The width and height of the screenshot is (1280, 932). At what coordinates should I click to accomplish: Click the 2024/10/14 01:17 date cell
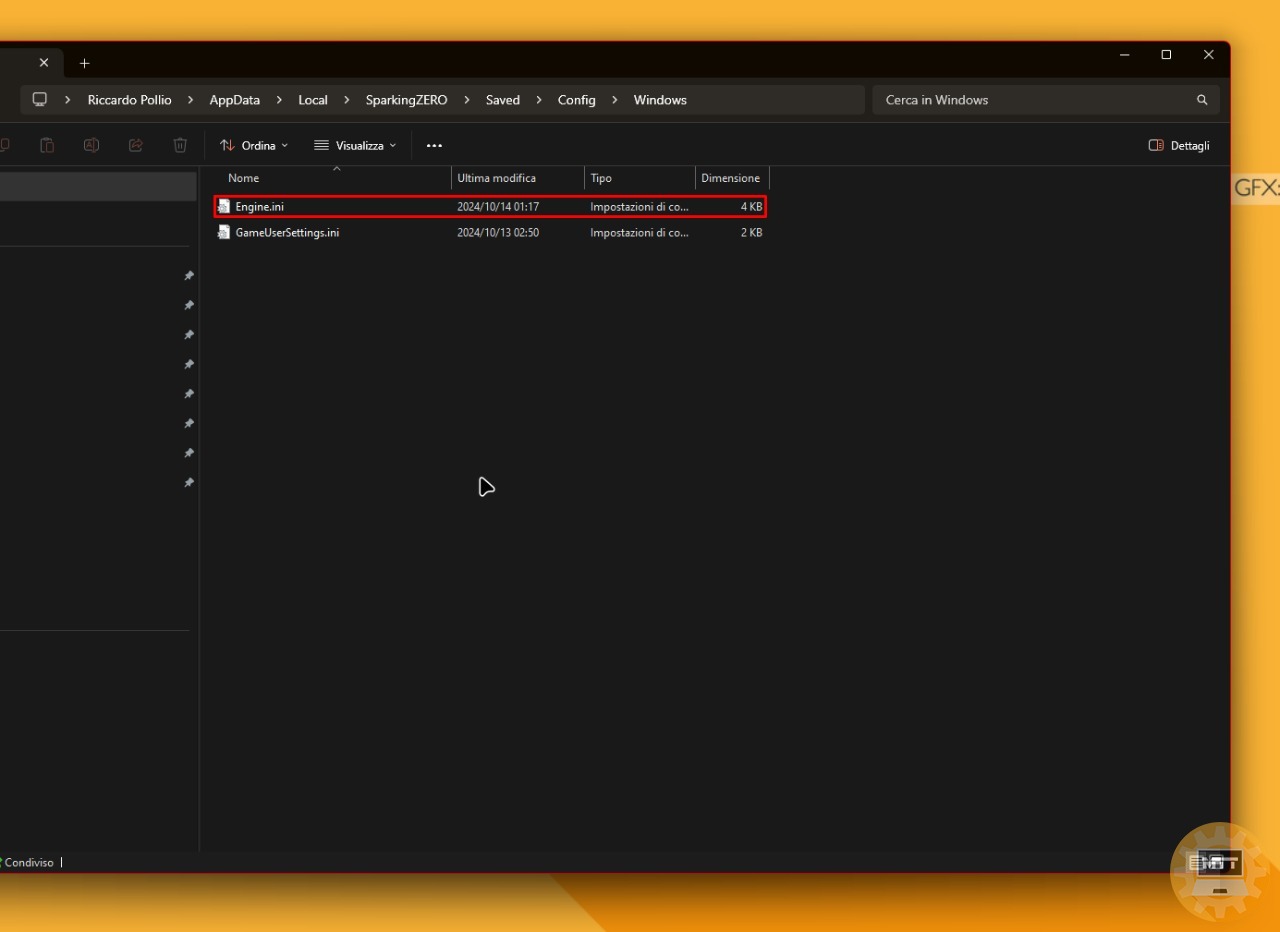498,207
